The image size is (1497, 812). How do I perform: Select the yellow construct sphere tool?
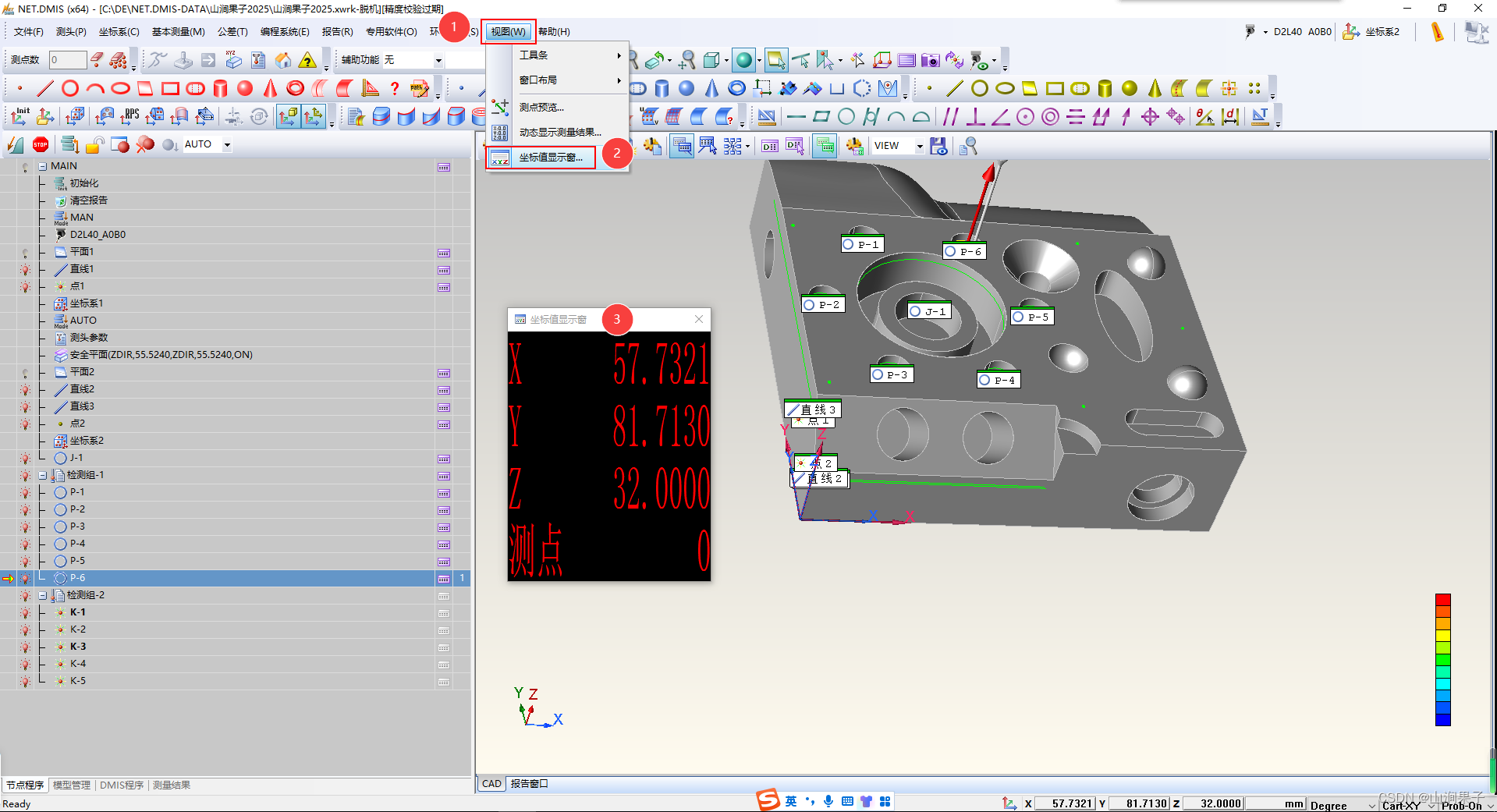1130,88
